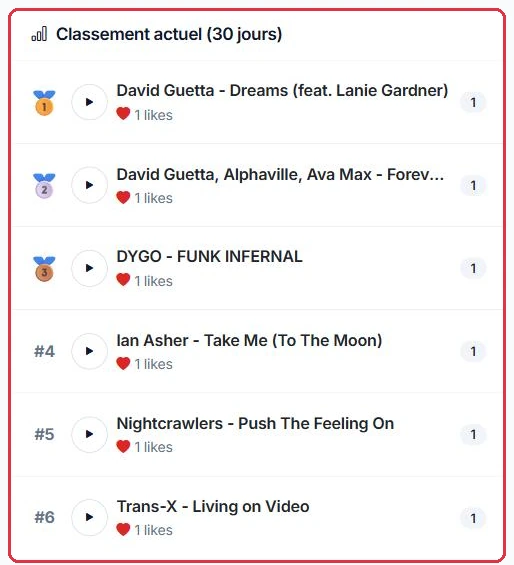
Task: Toggle heart on Trans-X - Living on Video
Action: coord(123,529)
